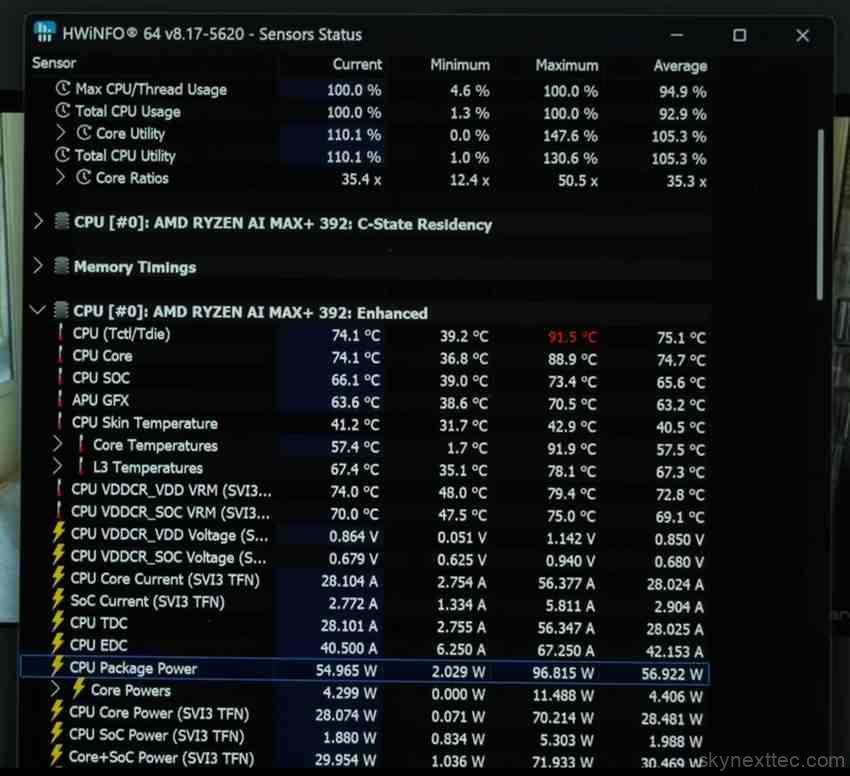The width and height of the screenshot is (850, 776).
Task: Click the chip icon beside Memory Timings
Action: [62, 267]
